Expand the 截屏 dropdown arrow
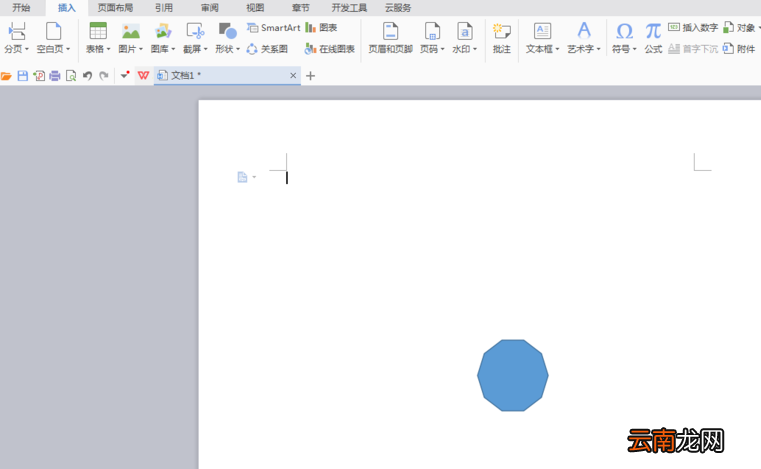761x469 pixels. coord(206,49)
